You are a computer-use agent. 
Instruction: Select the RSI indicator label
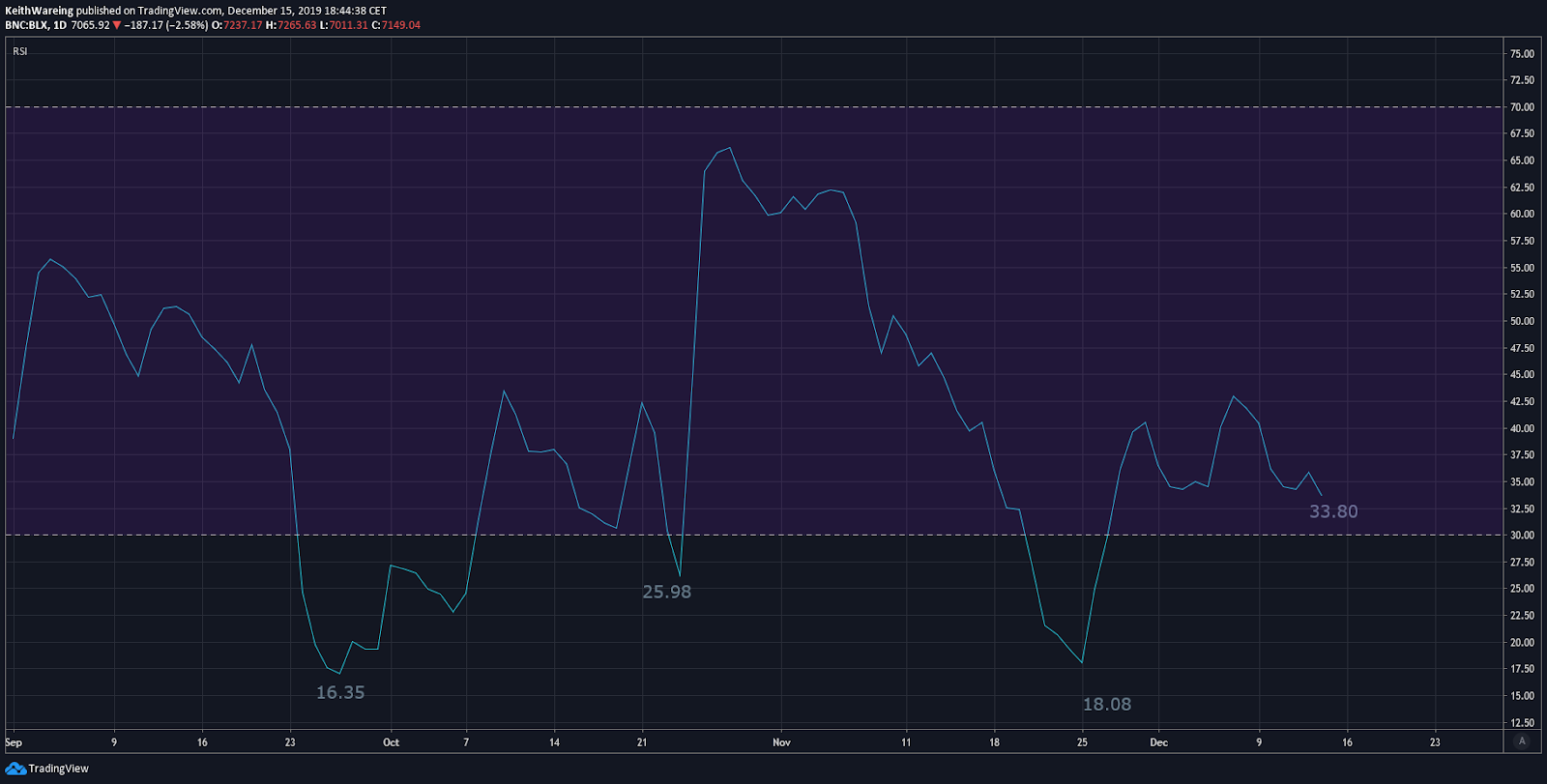coord(20,51)
